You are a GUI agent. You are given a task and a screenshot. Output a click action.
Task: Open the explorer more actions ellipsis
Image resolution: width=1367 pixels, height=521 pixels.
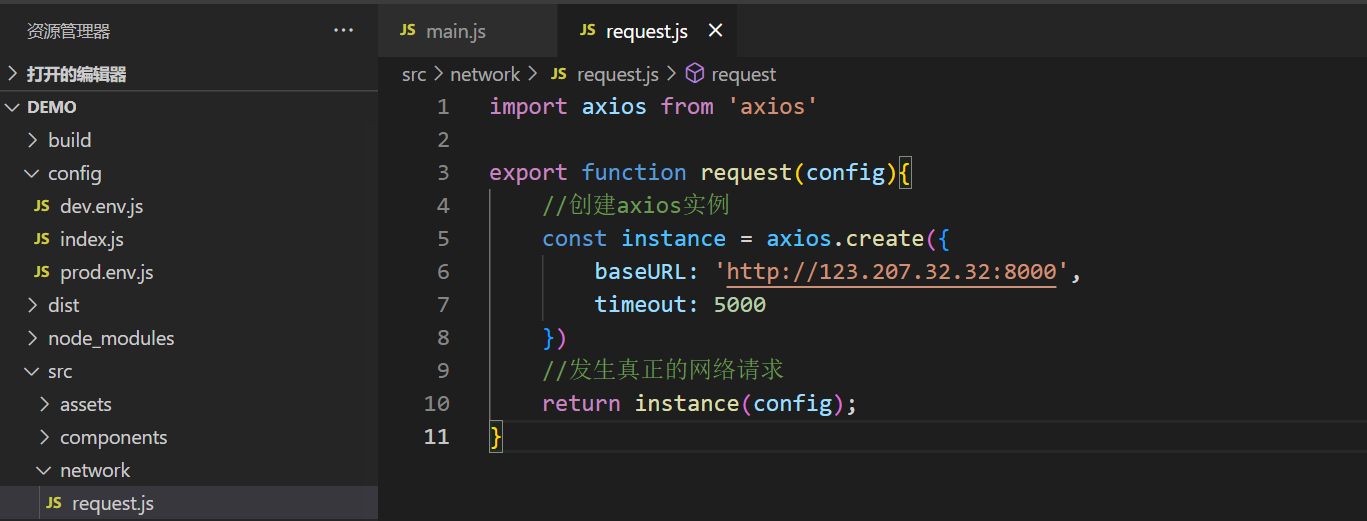click(x=343, y=31)
